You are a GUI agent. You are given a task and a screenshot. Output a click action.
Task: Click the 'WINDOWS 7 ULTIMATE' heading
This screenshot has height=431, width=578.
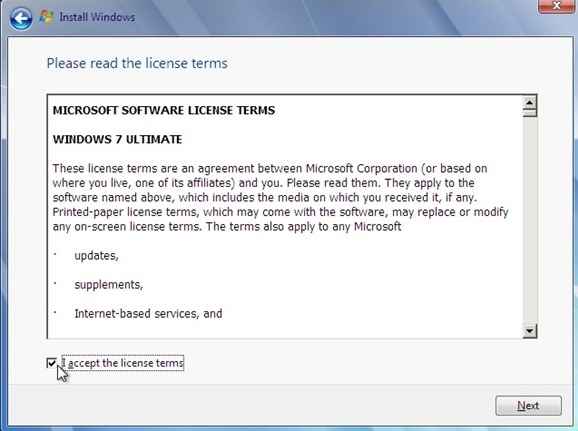tap(118, 139)
